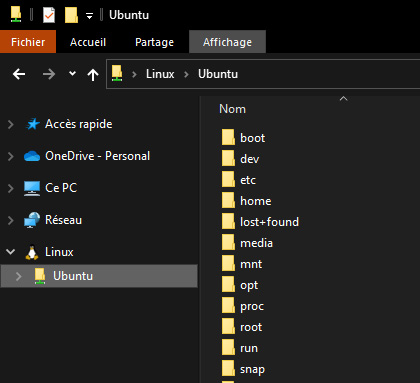The image size is (420, 383).
Task: Customize quick access toolbar dropdown
Action: (89, 16)
